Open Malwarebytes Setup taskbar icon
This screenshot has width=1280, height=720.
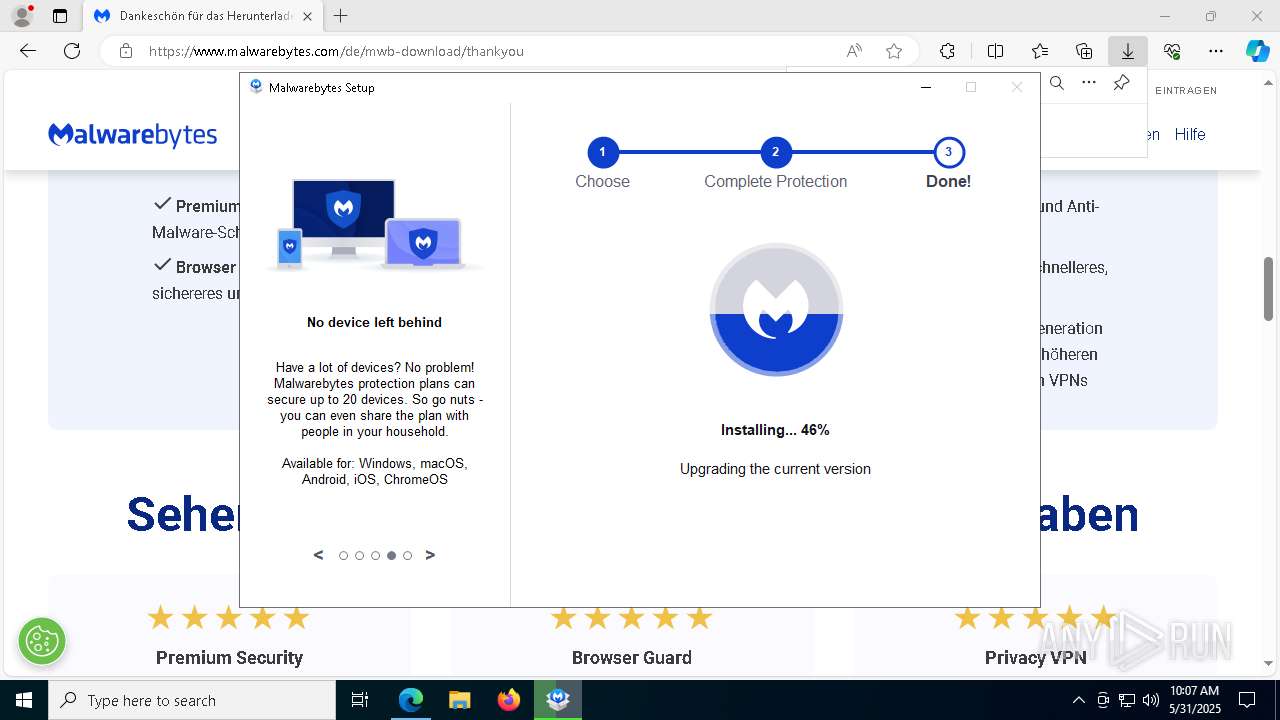[558, 700]
